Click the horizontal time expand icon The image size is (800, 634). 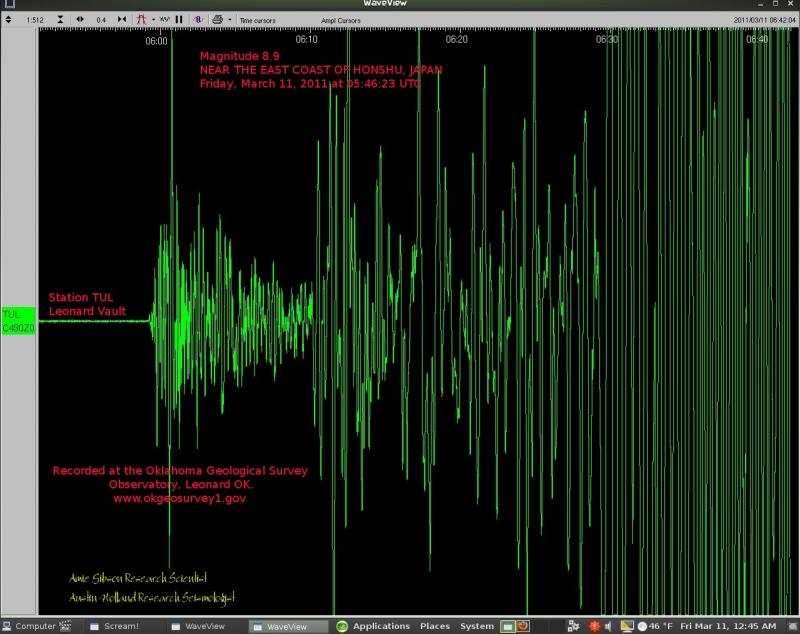[x=79, y=19]
